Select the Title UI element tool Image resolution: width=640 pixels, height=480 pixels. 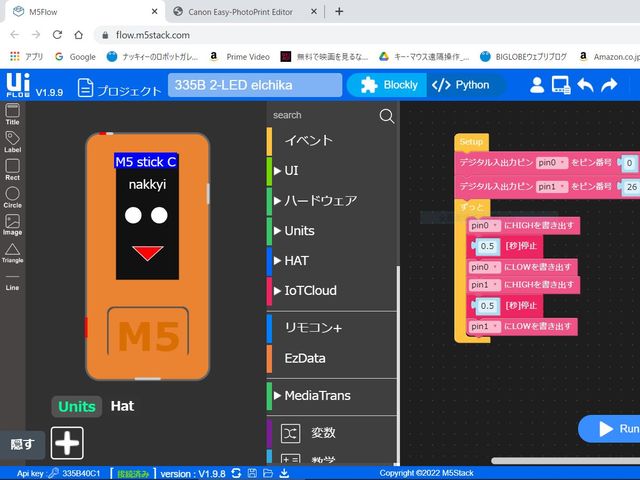12,114
